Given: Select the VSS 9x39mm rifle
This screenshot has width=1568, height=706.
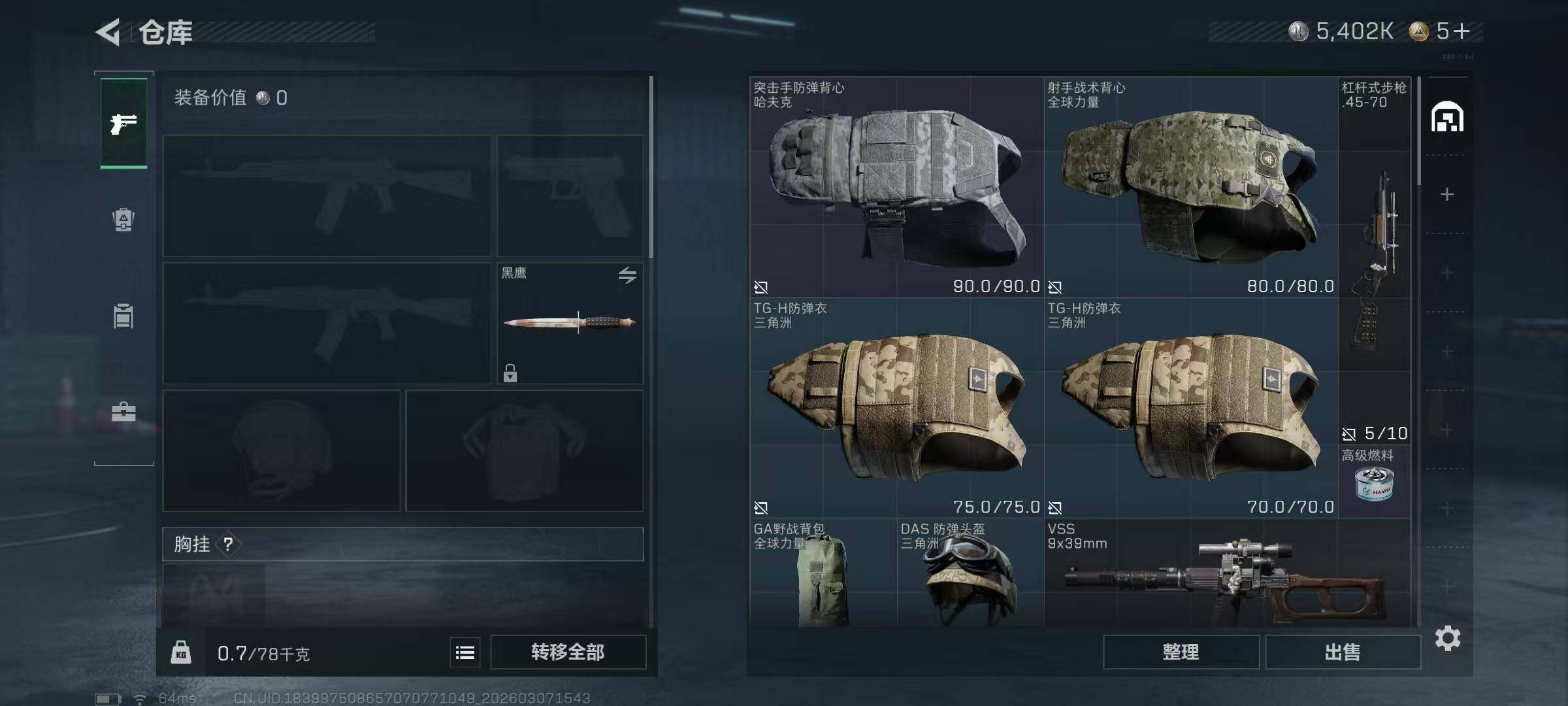Looking at the screenshot, I should [x=1227, y=573].
